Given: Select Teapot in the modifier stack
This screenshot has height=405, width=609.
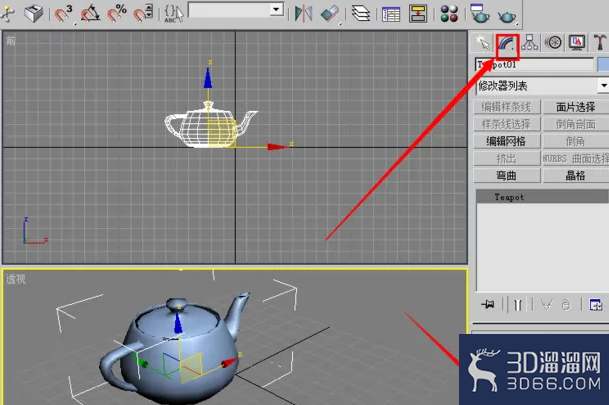Looking at the screenshot, I should [543, 197].
